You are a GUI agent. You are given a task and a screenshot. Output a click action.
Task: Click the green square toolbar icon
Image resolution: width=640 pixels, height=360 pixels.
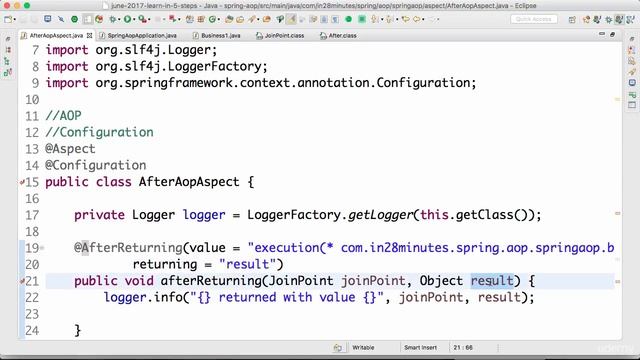tap(362, 19)
